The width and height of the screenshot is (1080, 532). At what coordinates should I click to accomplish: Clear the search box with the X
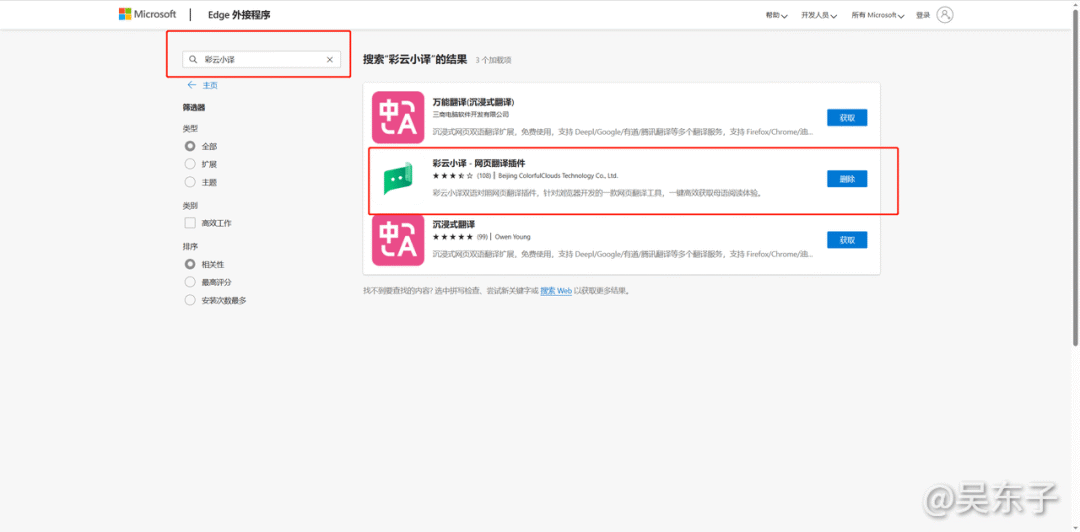(x=329, y=60)
